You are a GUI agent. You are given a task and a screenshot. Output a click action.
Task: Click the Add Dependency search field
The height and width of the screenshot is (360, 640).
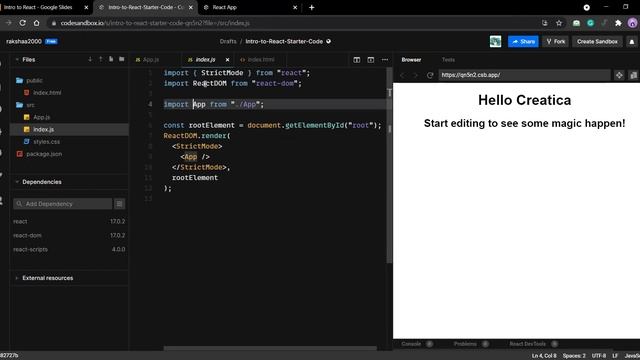coord(62,204)
